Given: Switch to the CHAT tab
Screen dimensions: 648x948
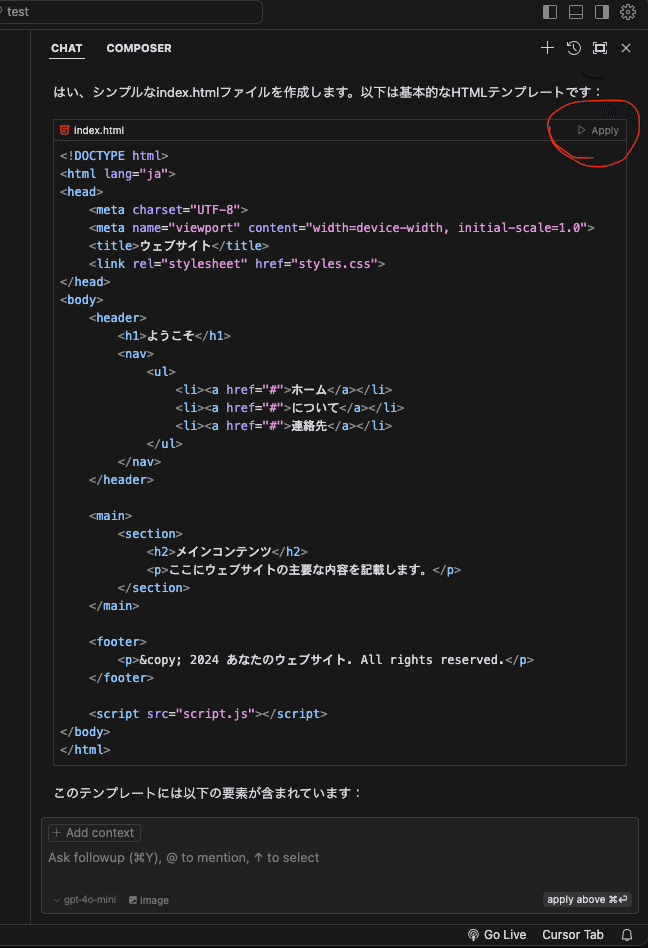Looking at the screenshot, I should pos(66,48).
